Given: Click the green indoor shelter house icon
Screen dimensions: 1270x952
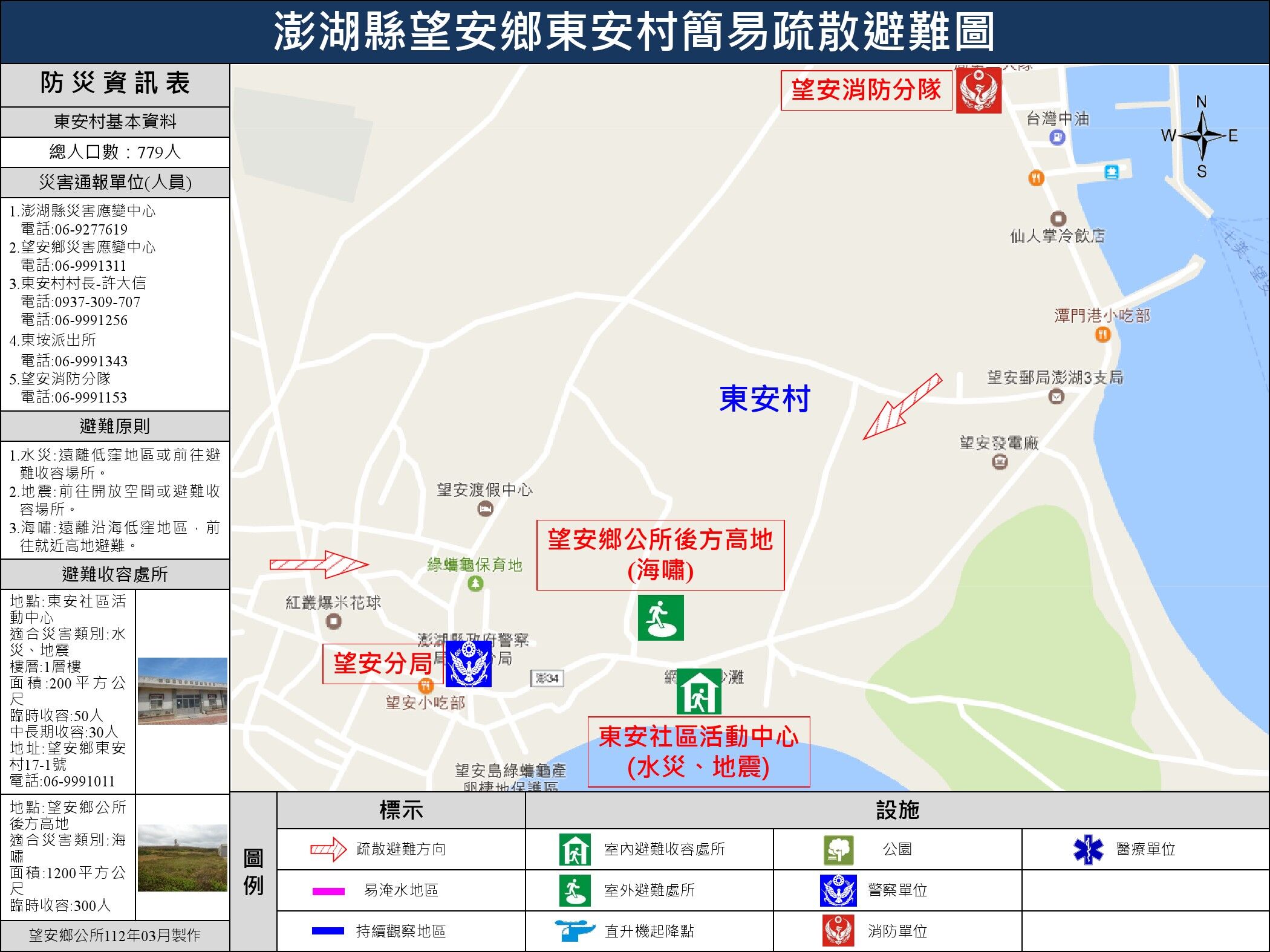Looking at the screenshot, I should pos(698,691).
